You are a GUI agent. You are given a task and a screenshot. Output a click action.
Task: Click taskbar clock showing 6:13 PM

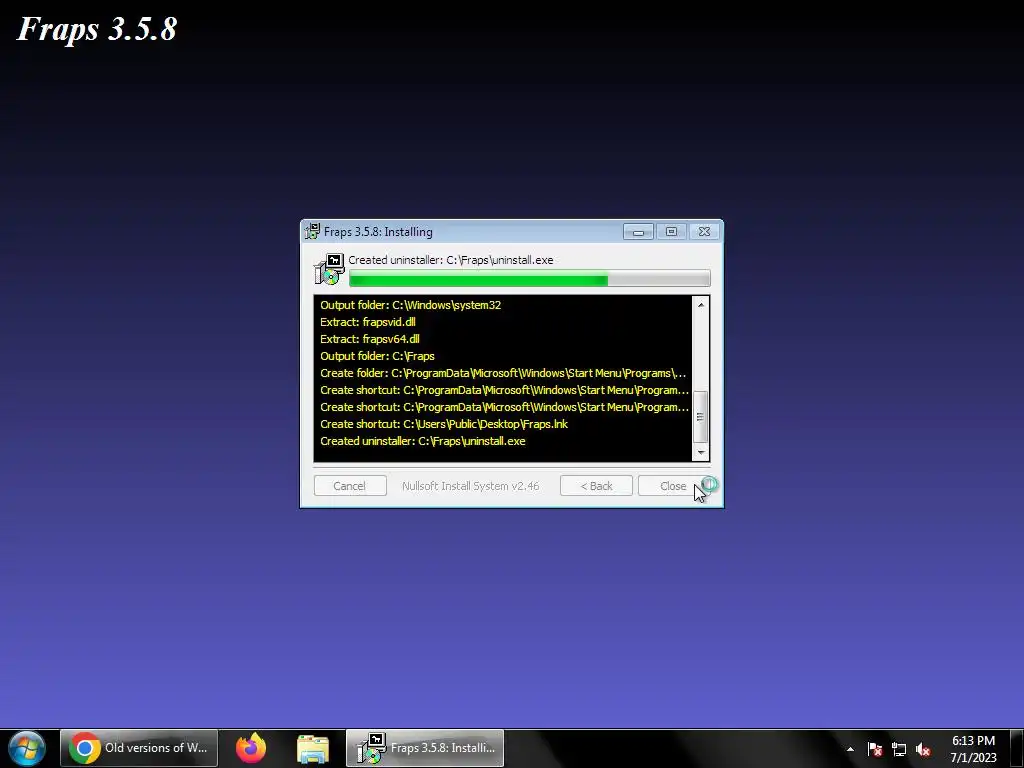973,749
